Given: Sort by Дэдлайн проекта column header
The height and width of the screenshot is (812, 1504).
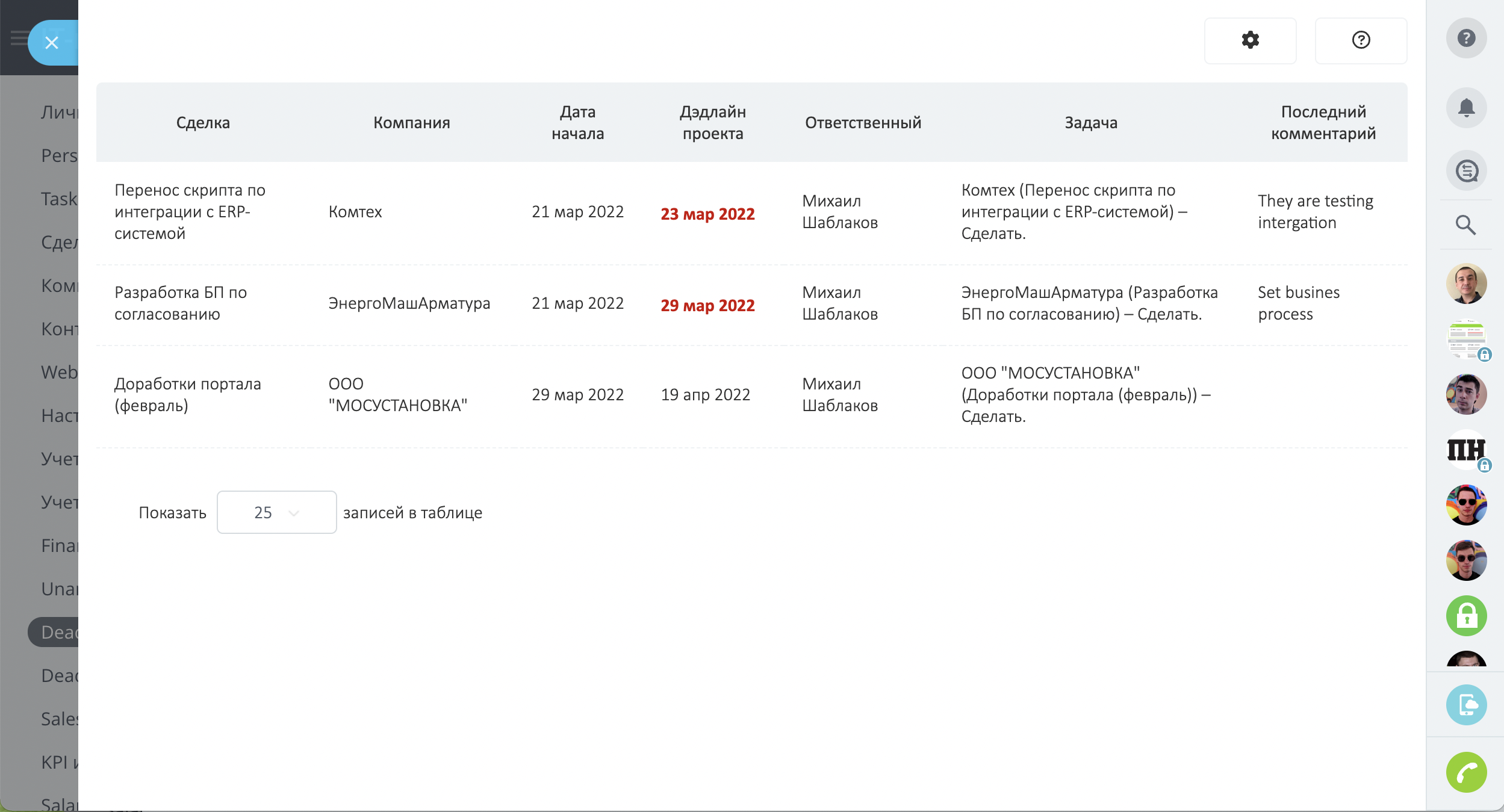Looking at the screenshot, I should click(x=712, y=122).
